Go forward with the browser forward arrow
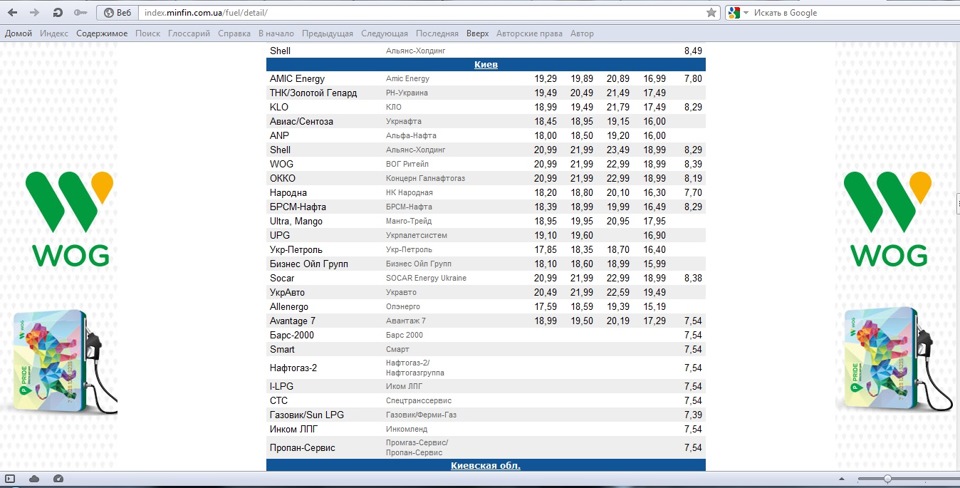Image resolution: width=960 pixels, height=488 pixels. (34, 12)
